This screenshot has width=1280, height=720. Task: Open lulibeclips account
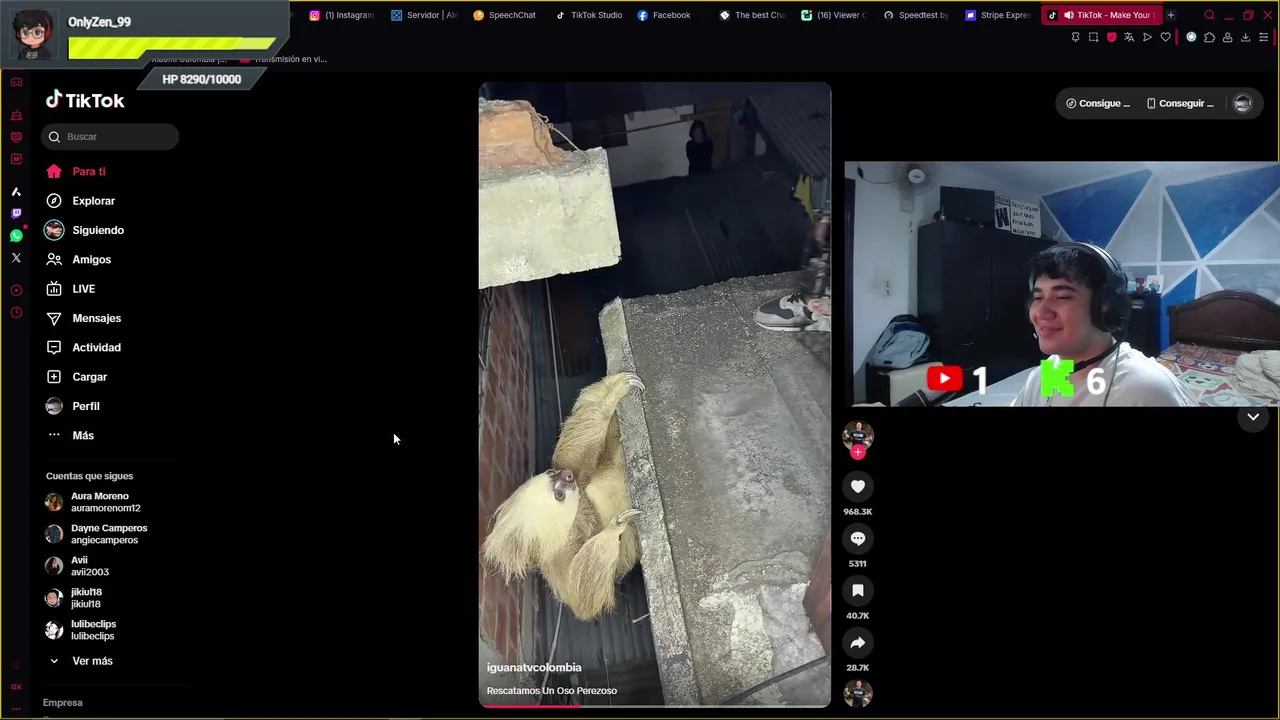pos(81,630)
